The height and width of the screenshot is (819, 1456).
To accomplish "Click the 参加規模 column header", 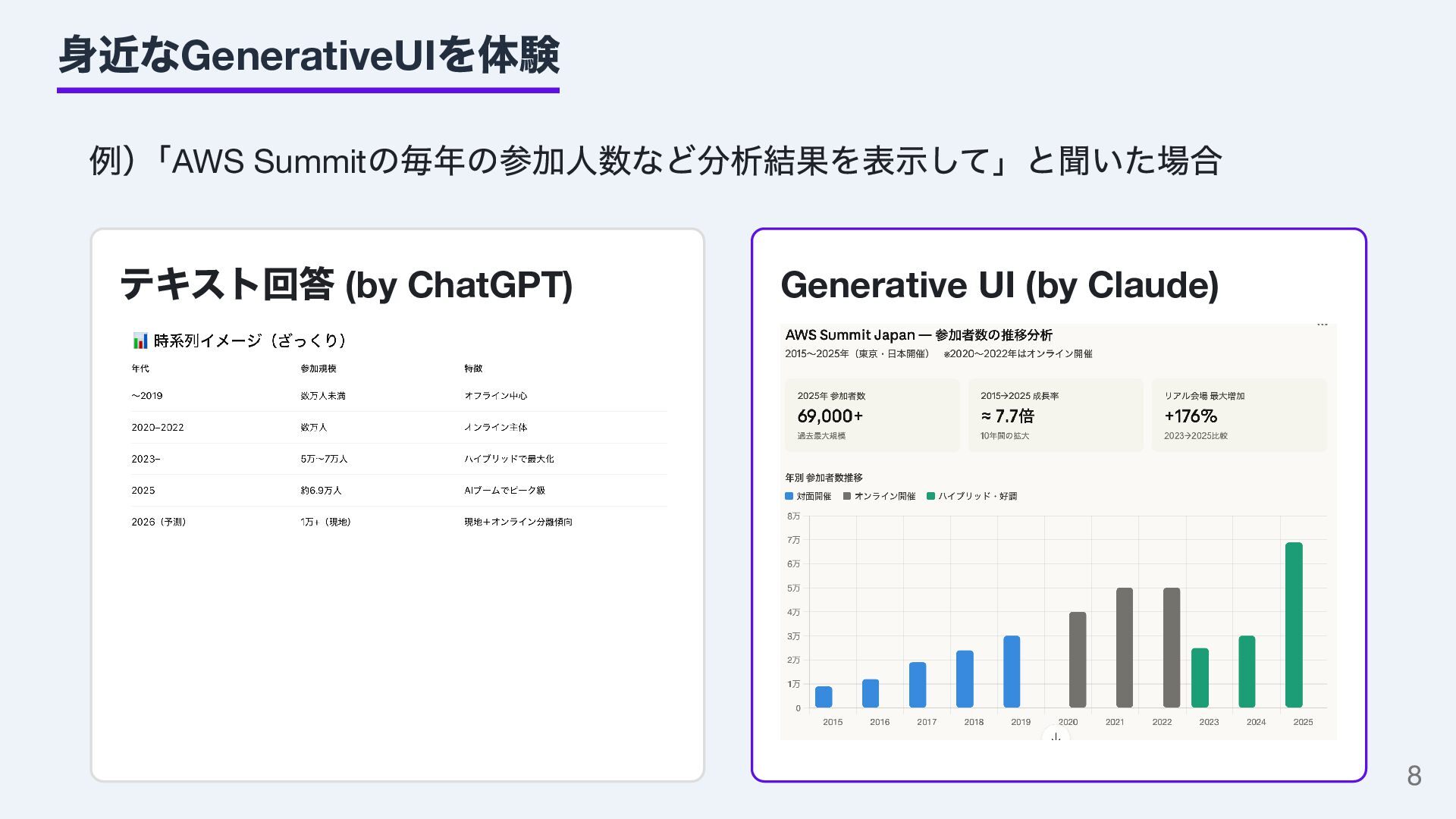I will click(x=318, y=369).
